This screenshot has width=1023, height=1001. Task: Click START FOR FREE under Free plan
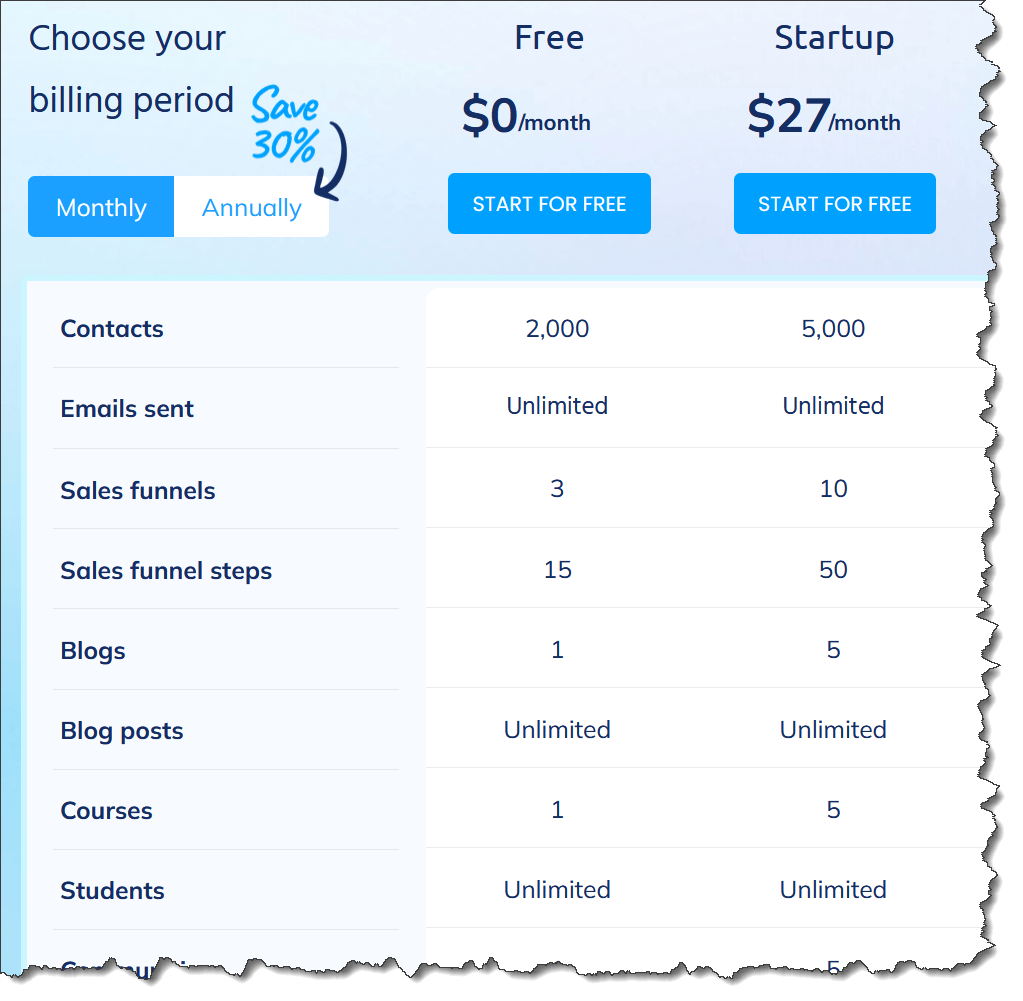pyautogui.click(x=549, y=204)
